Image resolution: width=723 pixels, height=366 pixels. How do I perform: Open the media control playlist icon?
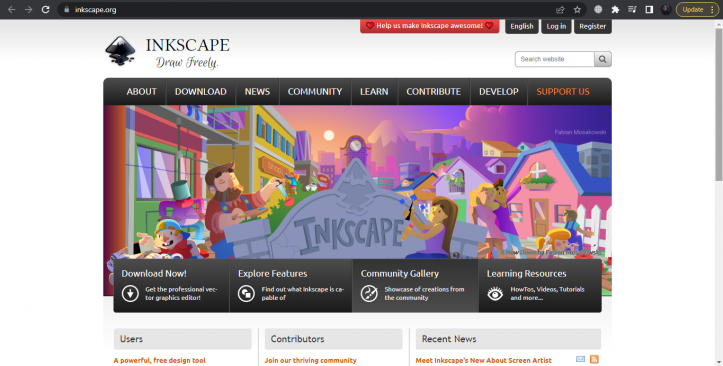point(632,9)
